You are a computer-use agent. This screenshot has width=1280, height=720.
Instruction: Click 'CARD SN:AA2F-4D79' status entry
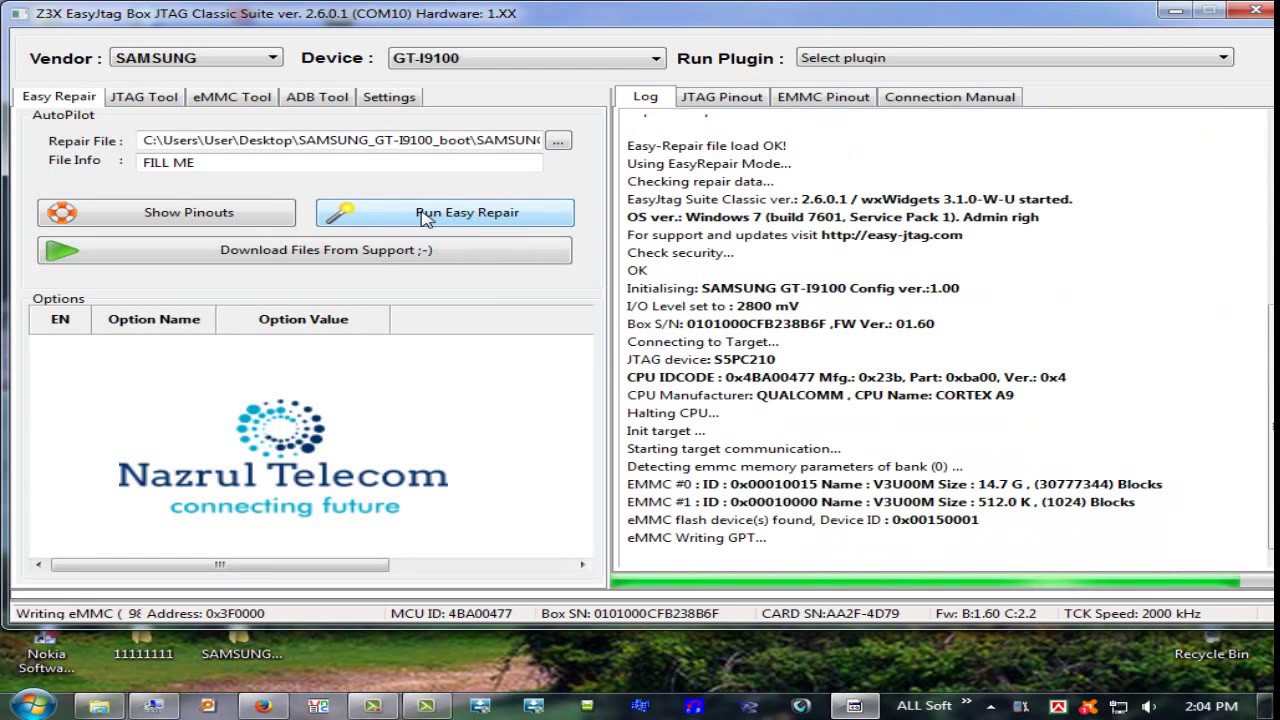[x=830, y=613]
